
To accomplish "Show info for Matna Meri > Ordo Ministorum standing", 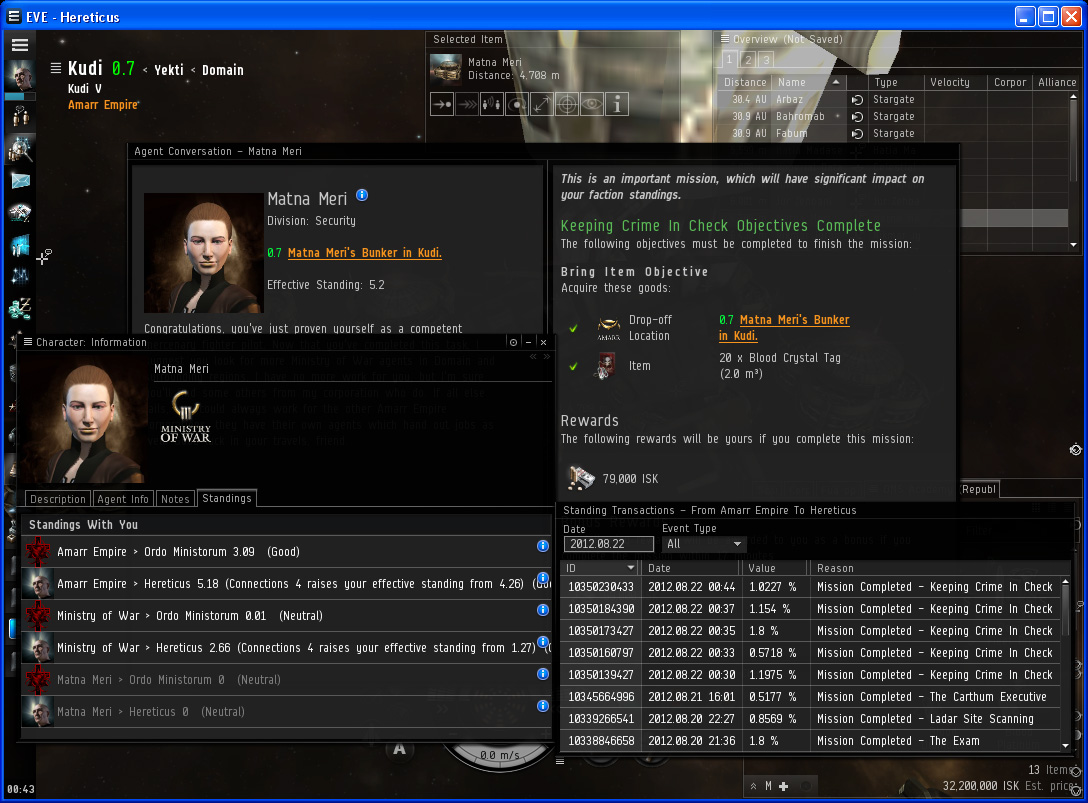I will (x=543, y=674).
